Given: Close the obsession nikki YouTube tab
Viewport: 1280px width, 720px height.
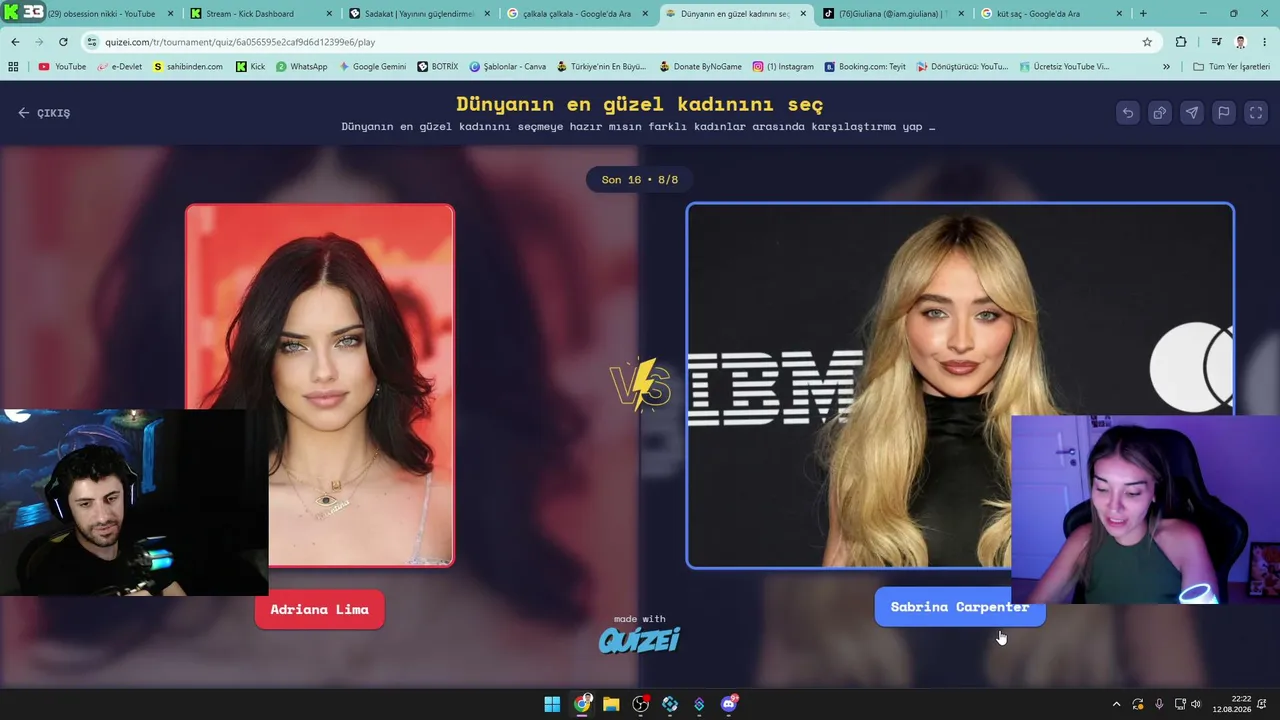Looking at the screenshot, I should [x=170, y=14].
